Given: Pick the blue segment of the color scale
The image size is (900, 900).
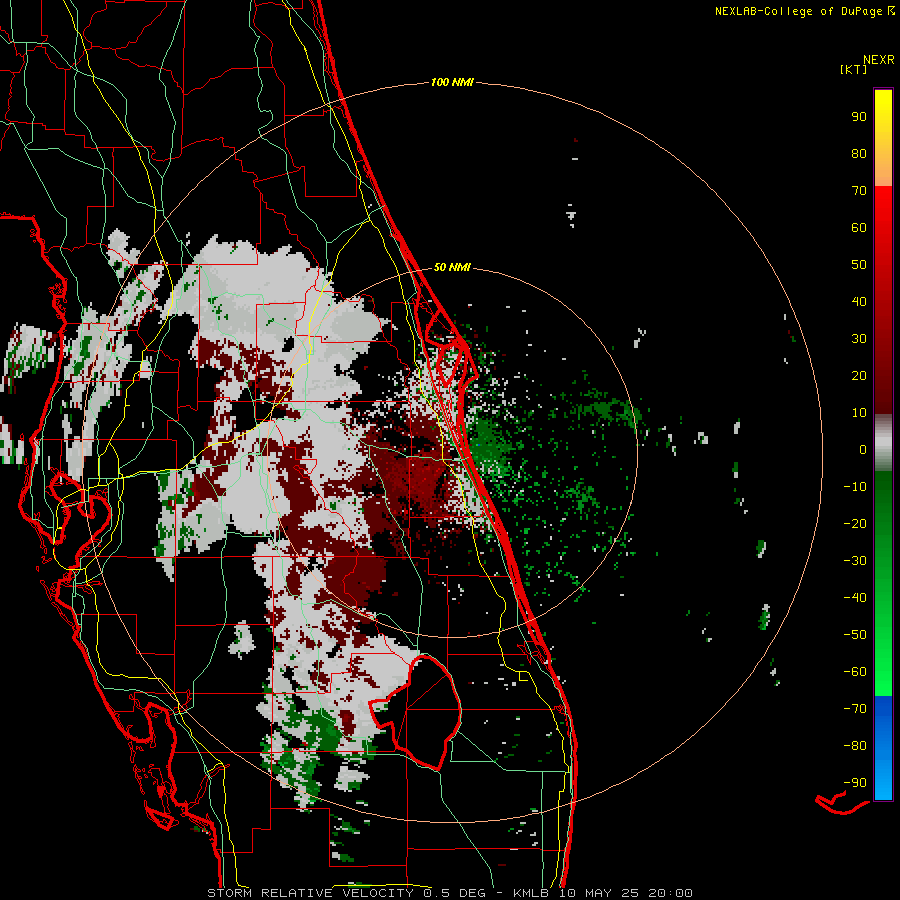Looking at the screenshot, I should 883,748.
